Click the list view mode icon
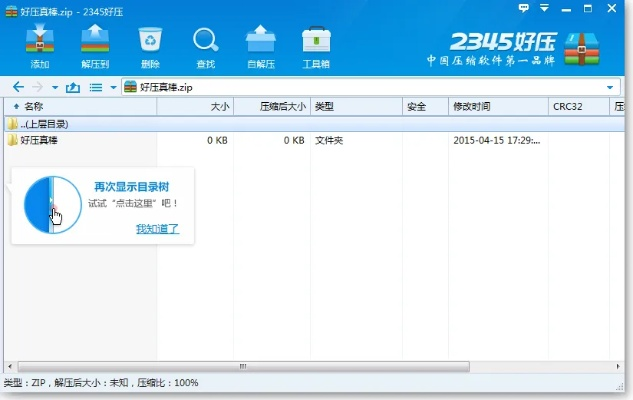The width and height of the screenshot is (633, 400). click(x=96, y=87)
